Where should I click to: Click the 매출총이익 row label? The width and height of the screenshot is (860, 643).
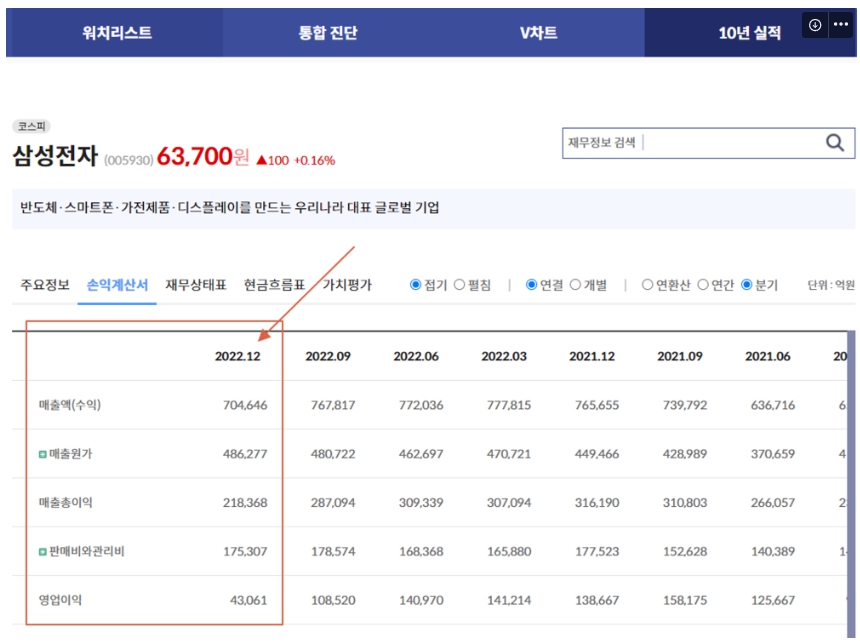(65, 503)
